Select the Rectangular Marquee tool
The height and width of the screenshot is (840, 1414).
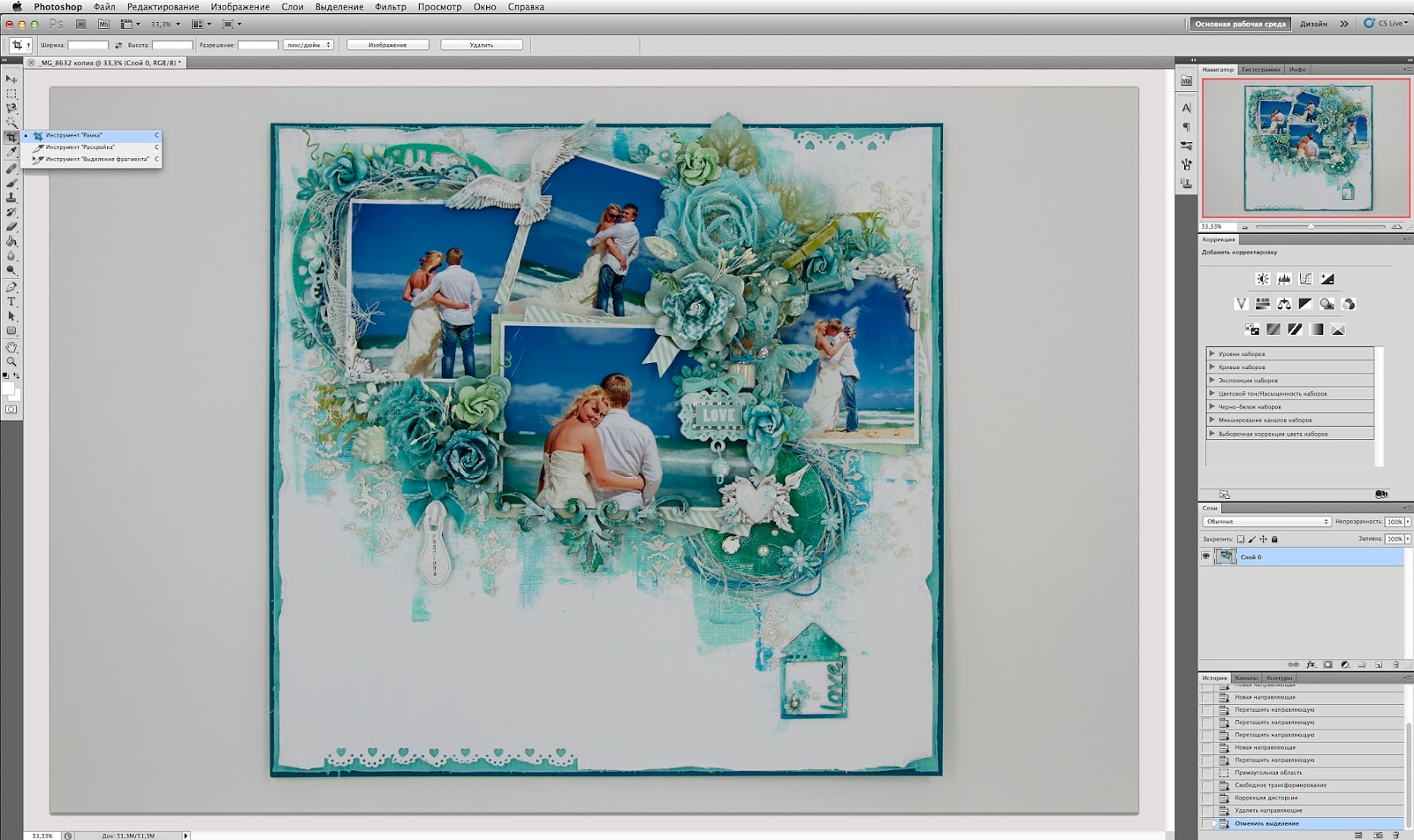(x=11, y=94)
